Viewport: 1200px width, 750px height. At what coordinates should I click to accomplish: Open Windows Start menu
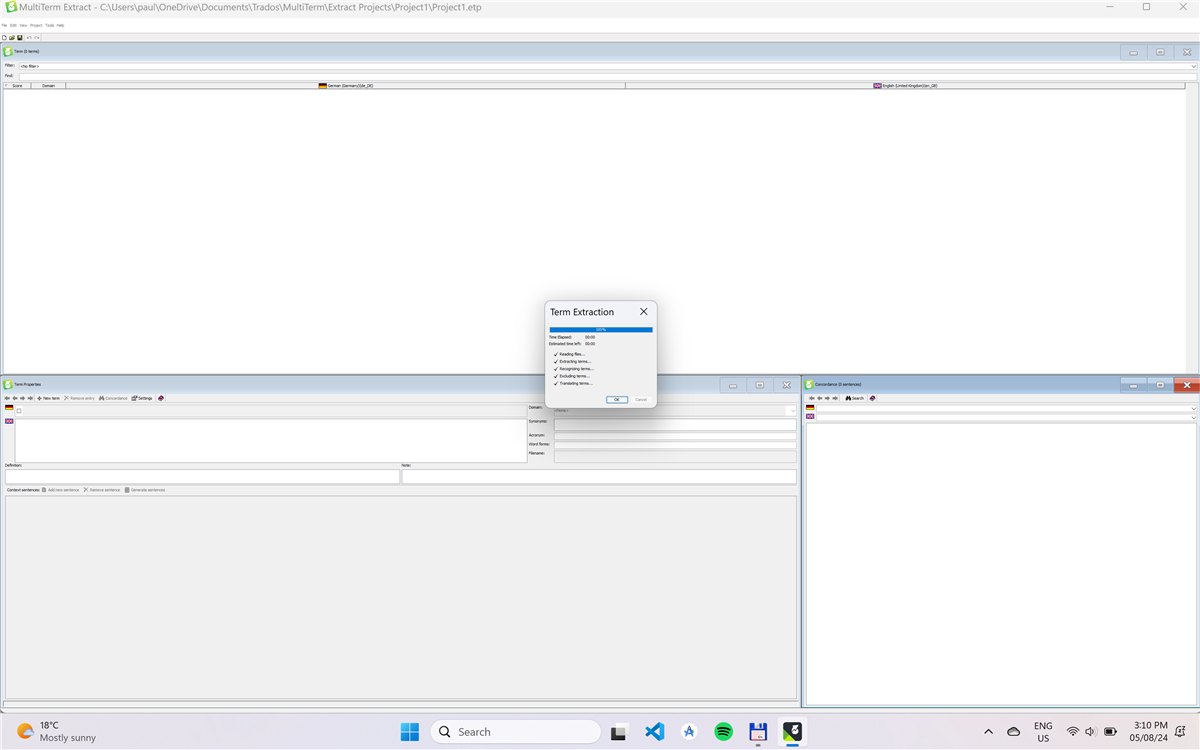pos(410,731)
